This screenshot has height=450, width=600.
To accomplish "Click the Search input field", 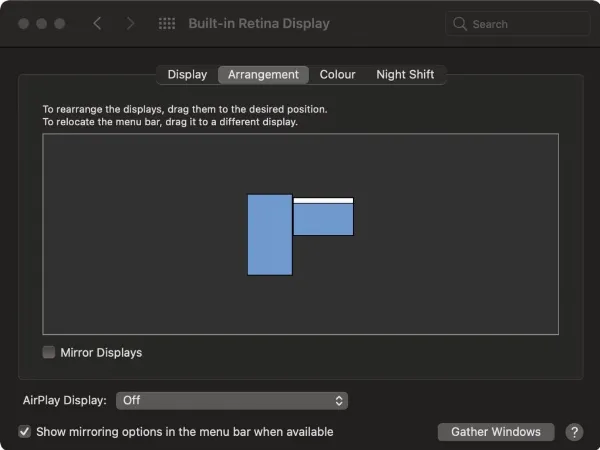I will click(x=518, y=24).
